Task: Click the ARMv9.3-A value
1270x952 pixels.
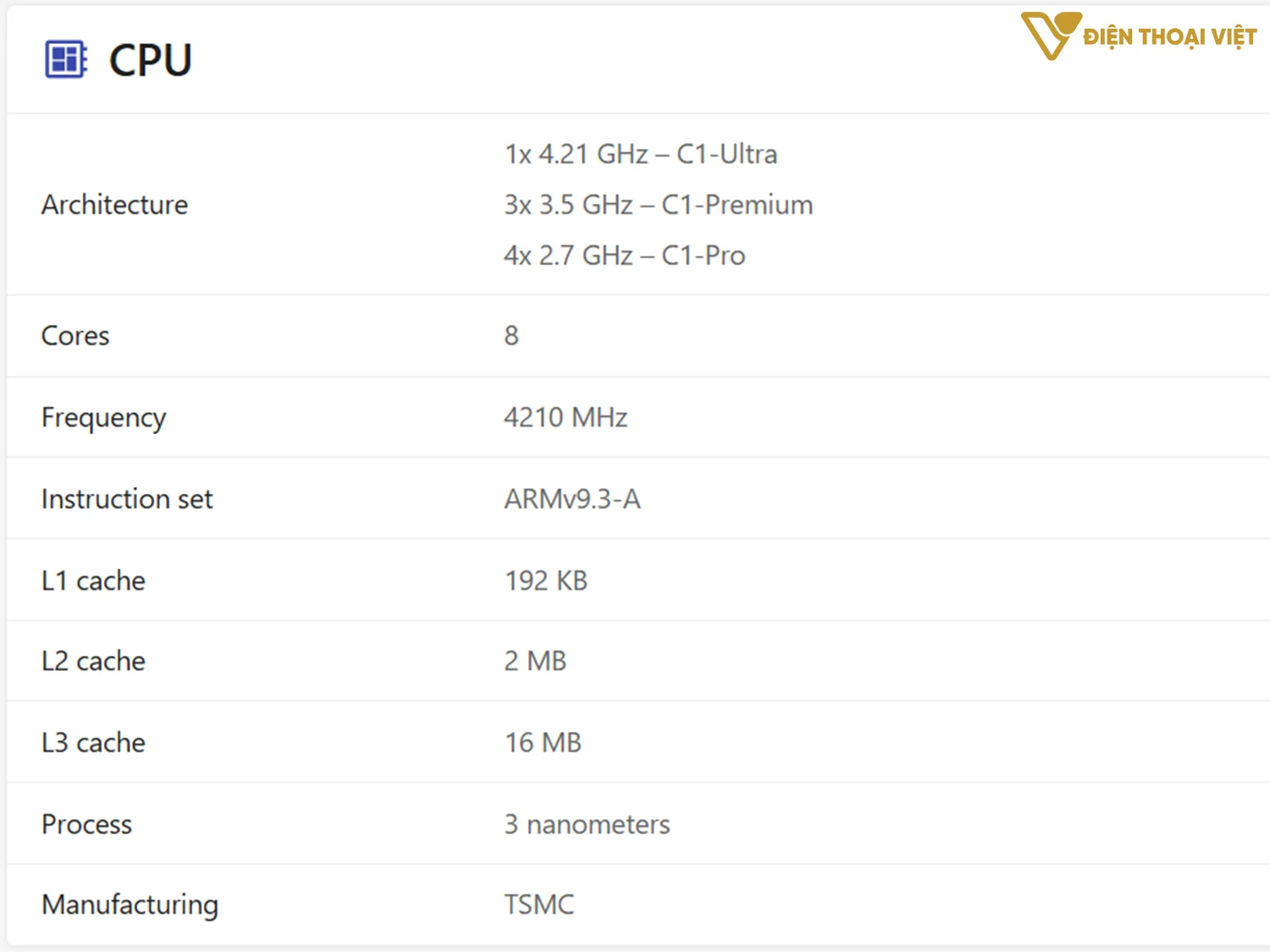Action: tap(572, 499)
